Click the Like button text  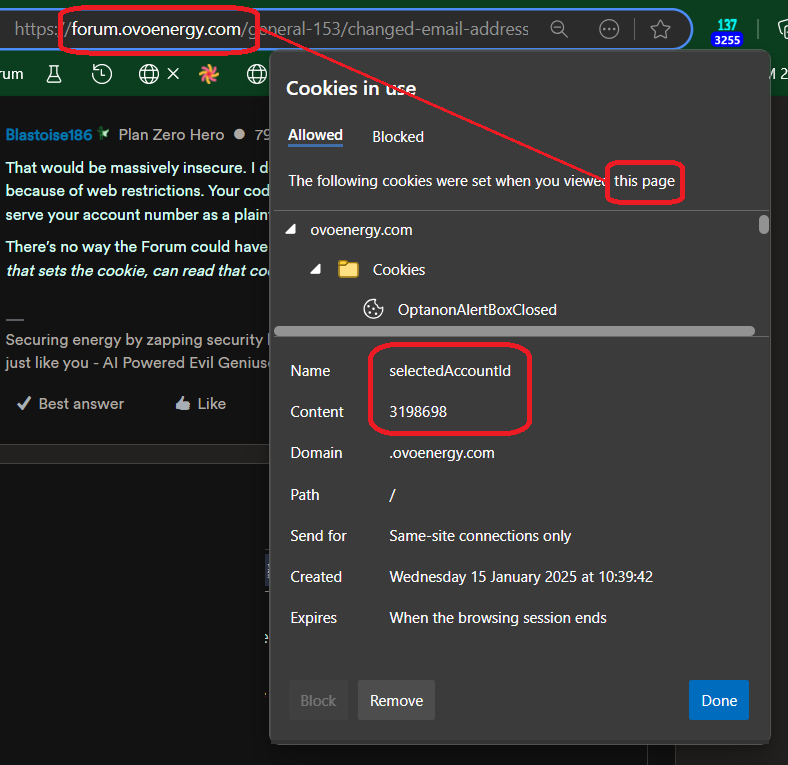click(x=212, y=404)
